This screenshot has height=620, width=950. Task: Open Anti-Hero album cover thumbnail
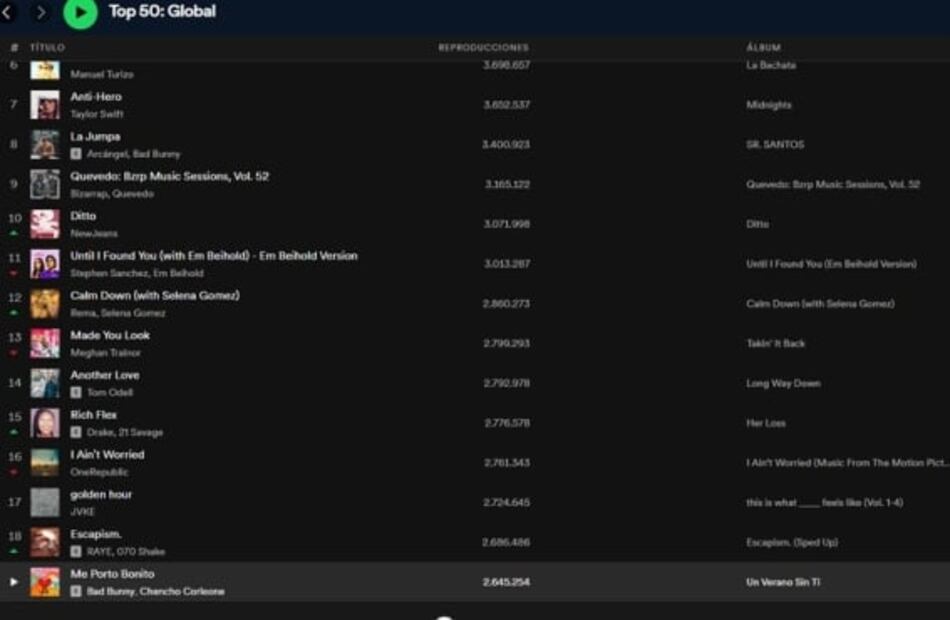(x=44, y=105)
